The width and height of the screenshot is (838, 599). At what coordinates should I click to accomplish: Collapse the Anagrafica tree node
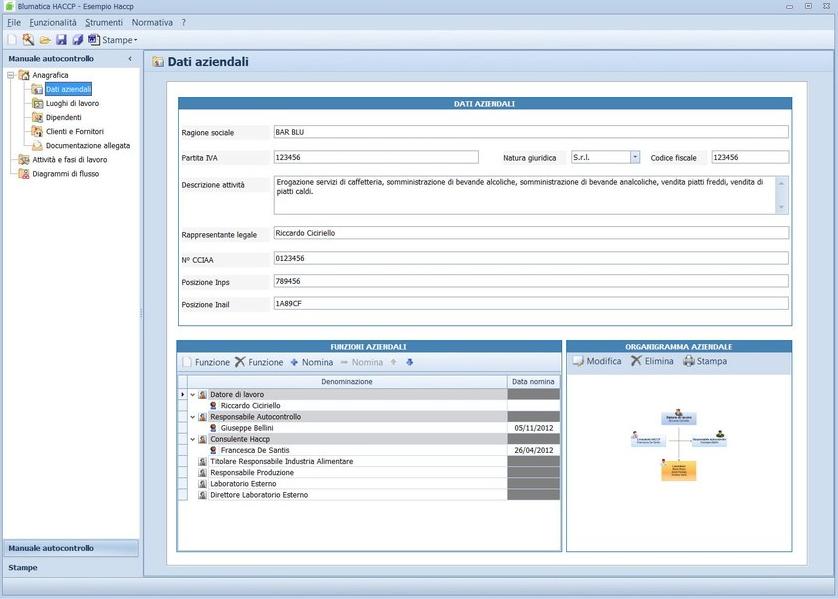click(x=11, y=75)
